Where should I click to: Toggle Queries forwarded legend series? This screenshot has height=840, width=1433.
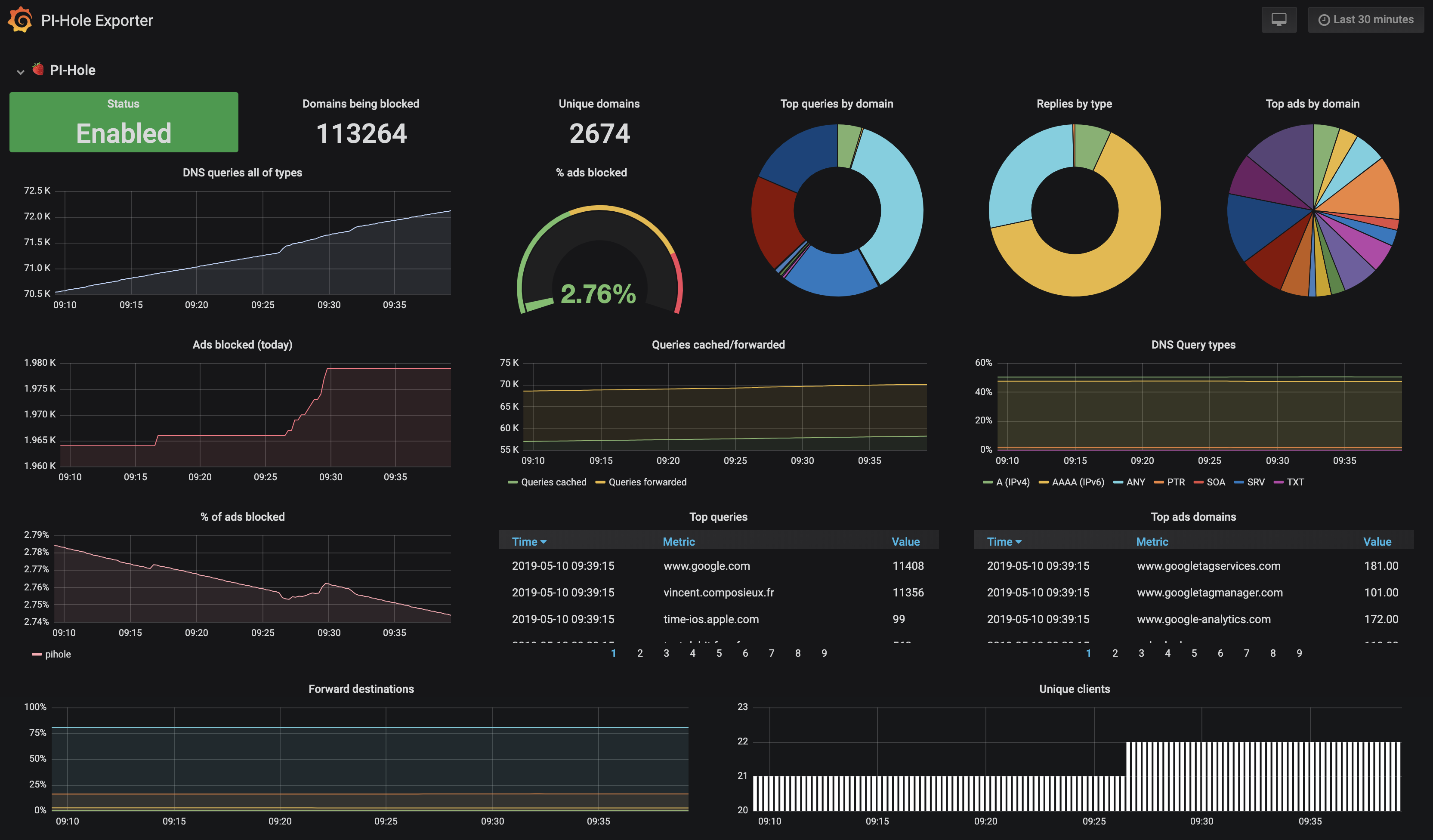[647, 482]
